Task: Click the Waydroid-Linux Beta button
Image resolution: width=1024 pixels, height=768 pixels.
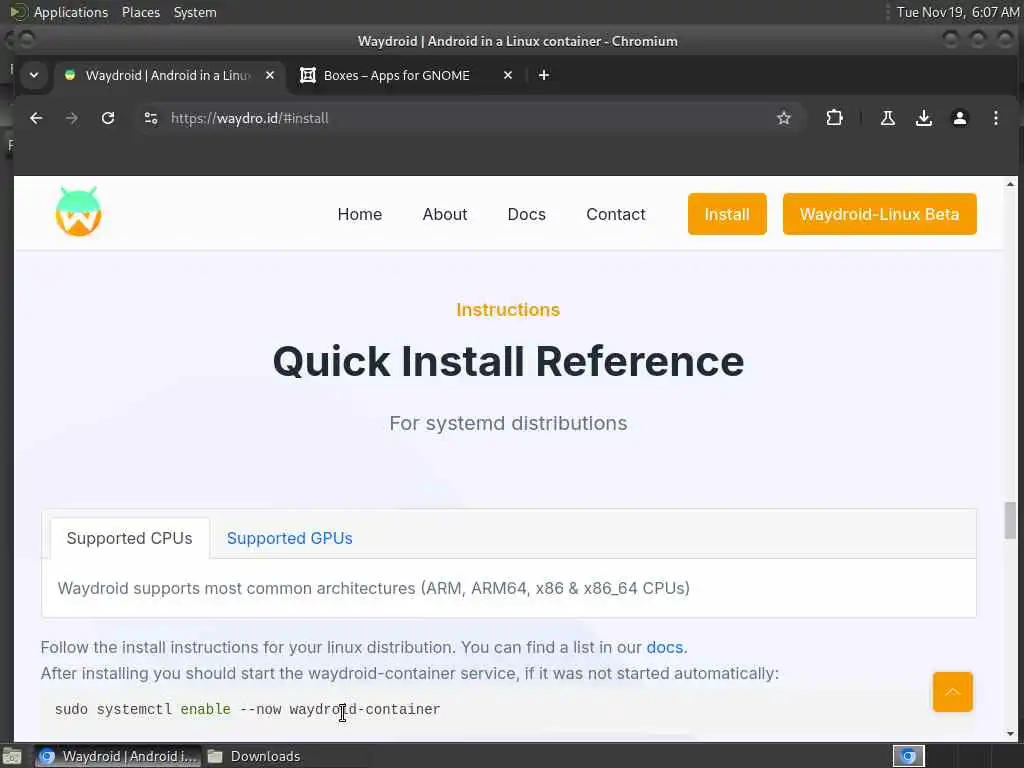Action: click(x=880, y=214)
